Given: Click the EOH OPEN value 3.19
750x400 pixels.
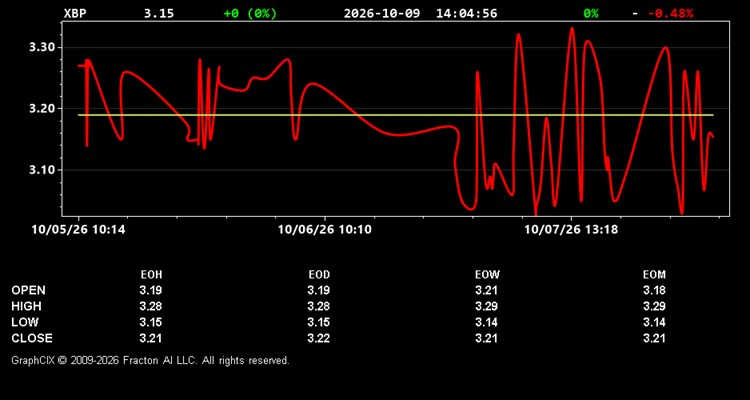Looking at the screenshot, I should point(151,290).
